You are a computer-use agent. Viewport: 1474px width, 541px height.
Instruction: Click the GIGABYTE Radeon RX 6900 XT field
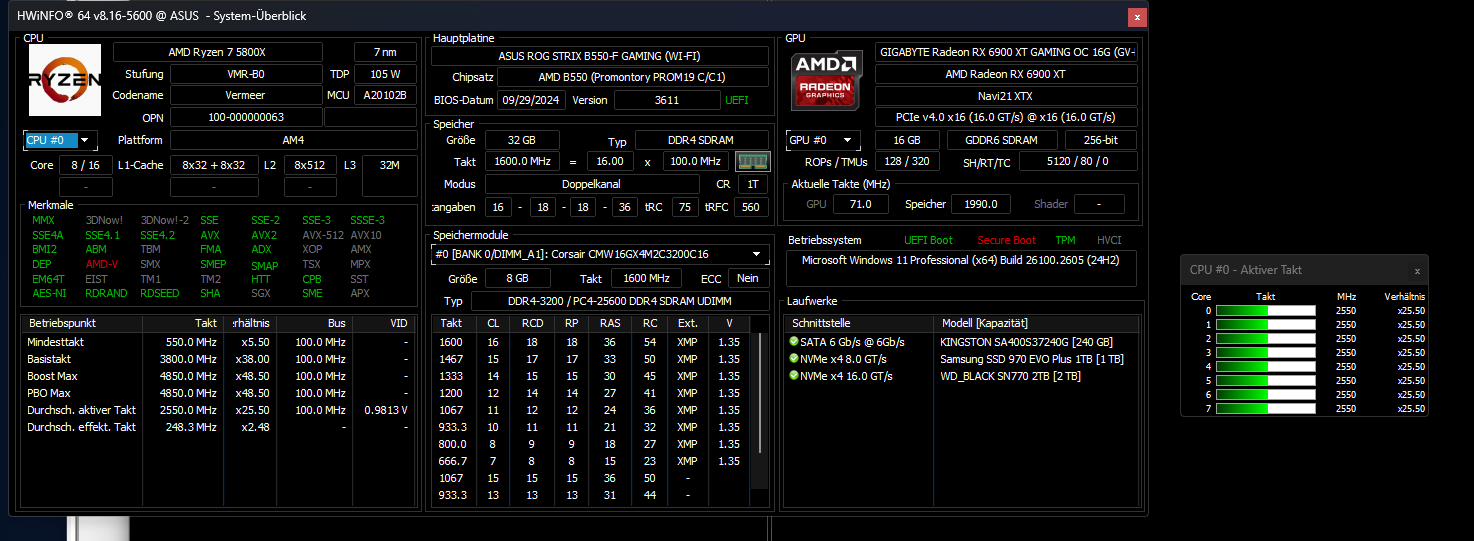point(1006,52)
